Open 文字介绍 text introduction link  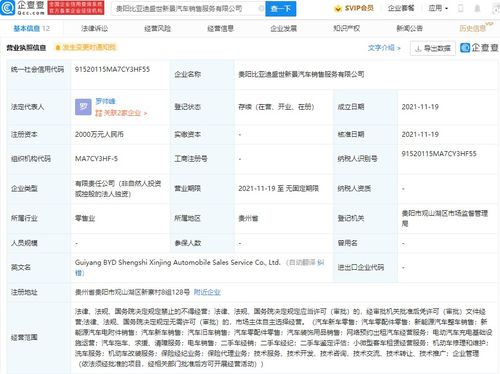coord(384,48)
